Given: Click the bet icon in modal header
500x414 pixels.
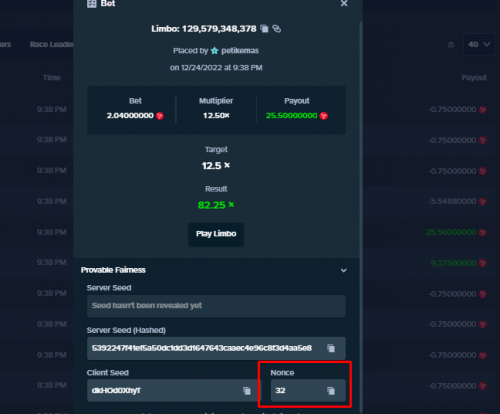Looking at the screenshot, I should (x=92, y=3).
